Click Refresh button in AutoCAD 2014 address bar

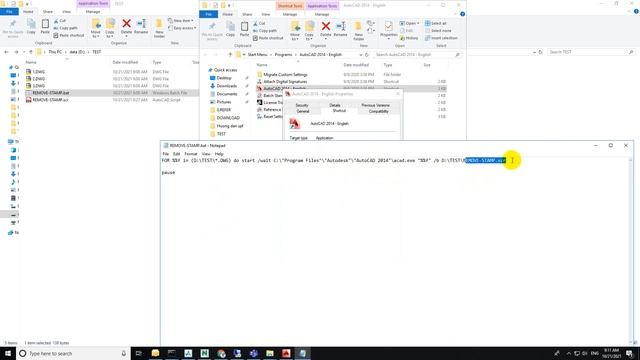[x=367, y=55]
